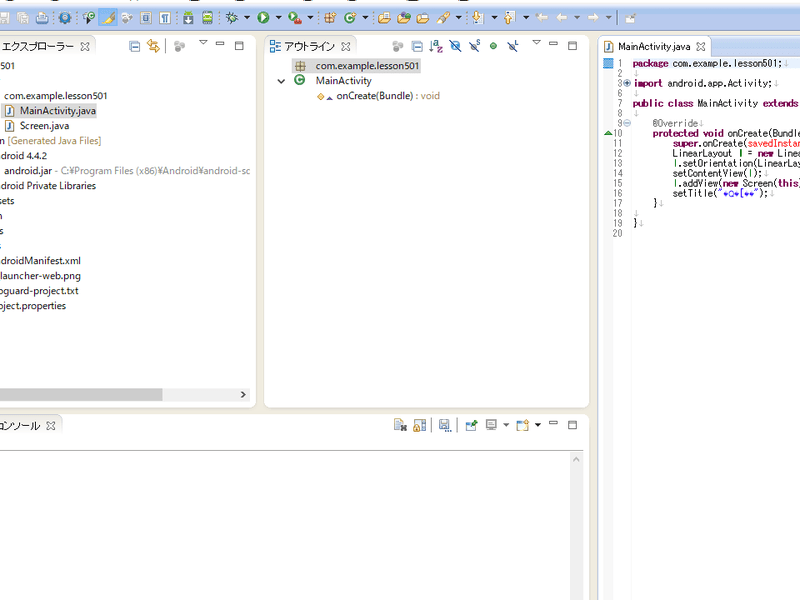Screen dimensions: 800x600
Task: Open the Run button dropdown arrow
Action: tap(278, 17)
